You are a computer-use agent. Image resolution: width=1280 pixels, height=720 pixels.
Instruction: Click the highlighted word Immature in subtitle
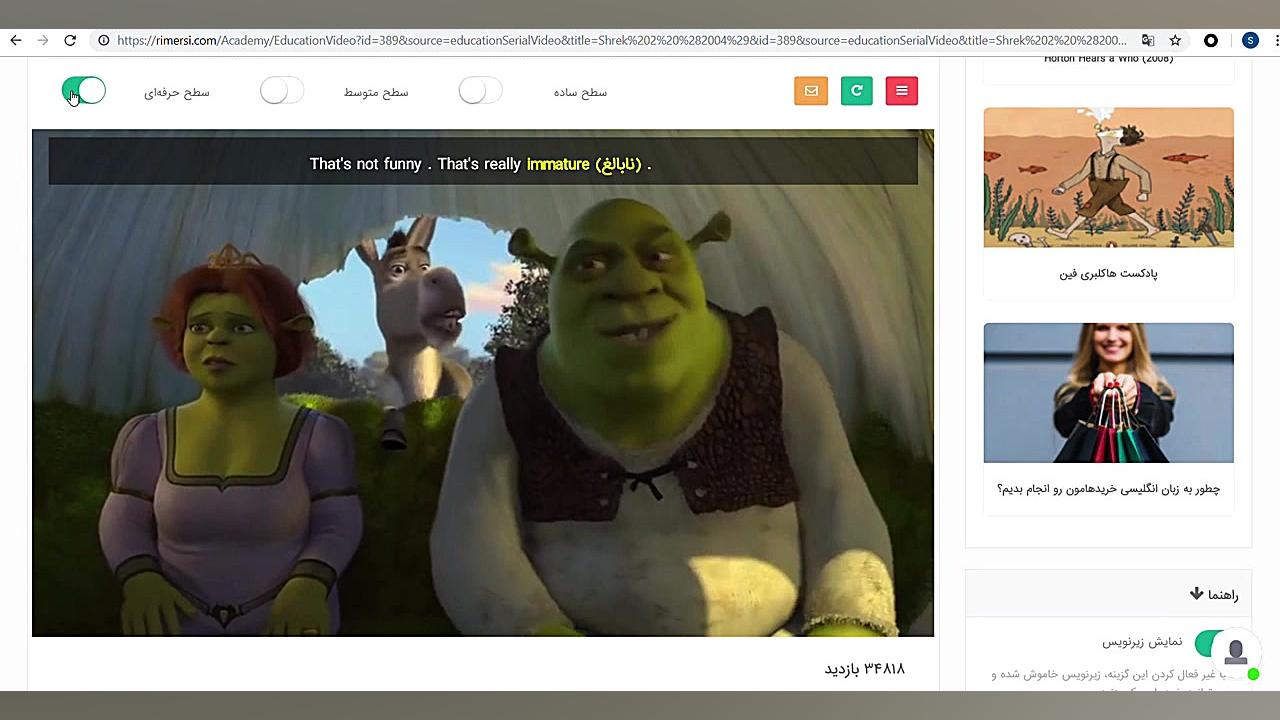click(x=558, y=164)
